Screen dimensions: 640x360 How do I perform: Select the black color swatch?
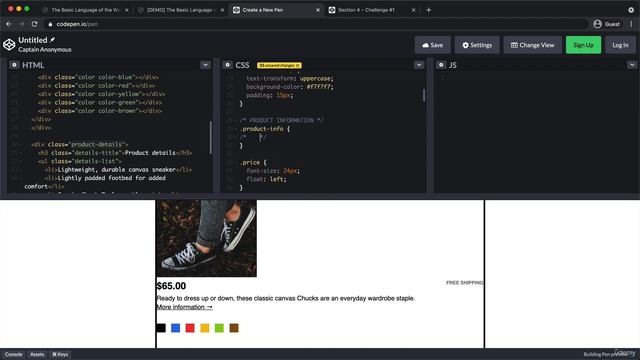(161, 328)
